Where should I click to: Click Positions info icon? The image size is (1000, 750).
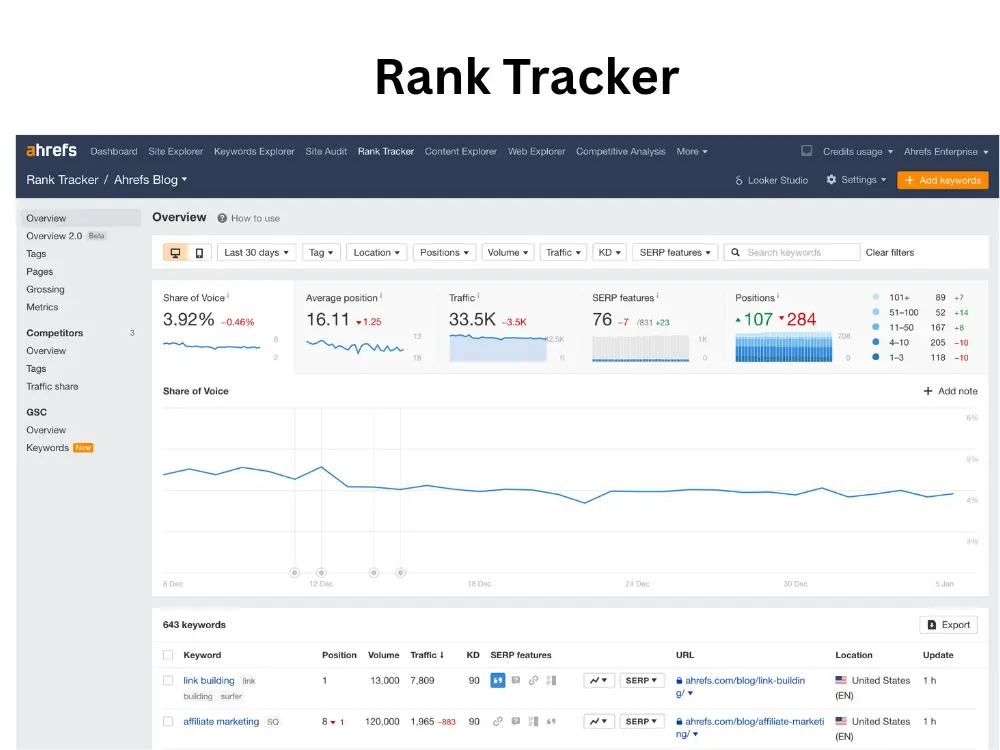(778, 296)
